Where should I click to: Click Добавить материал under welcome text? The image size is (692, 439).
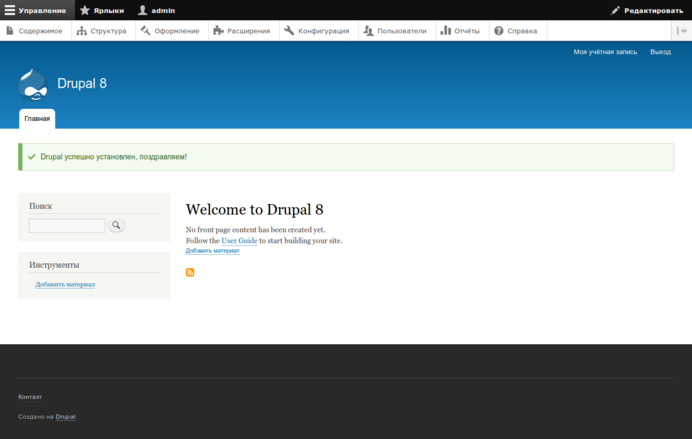pos(212,251)
